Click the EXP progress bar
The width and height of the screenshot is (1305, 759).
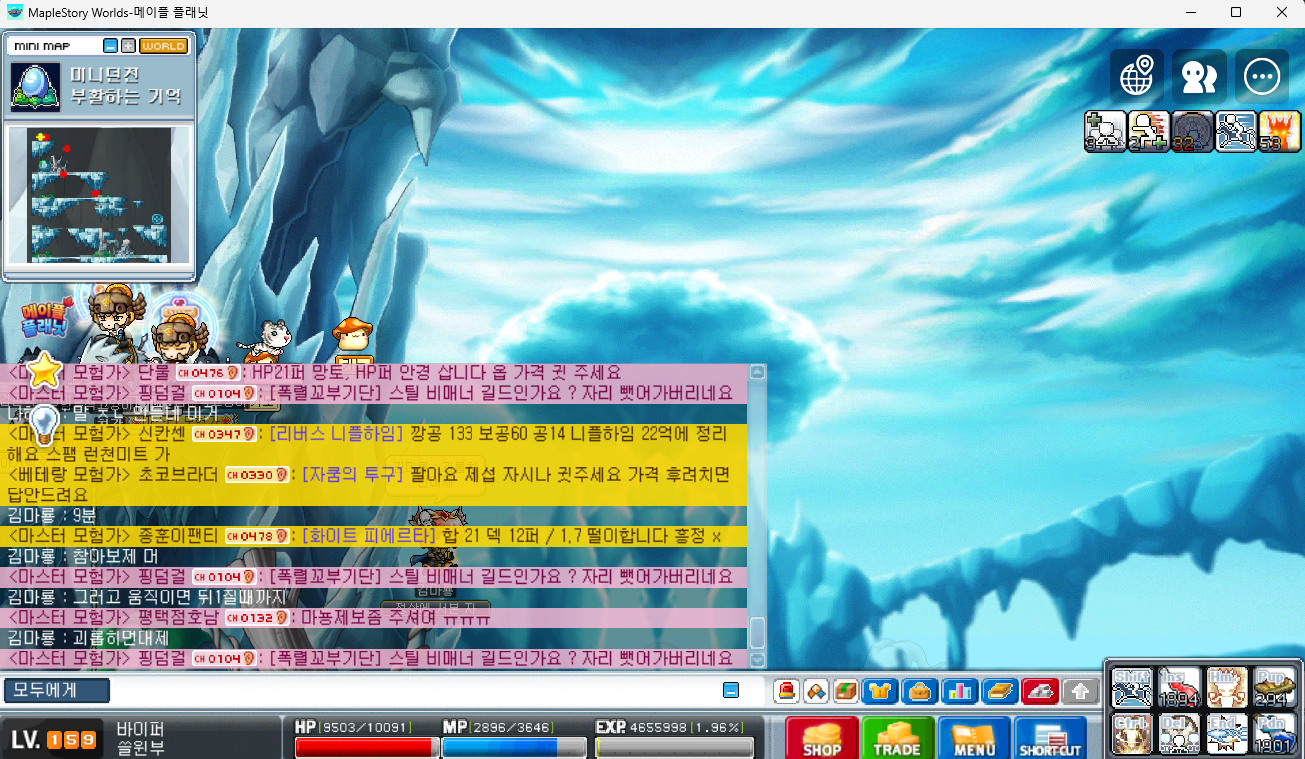[x=674, y=747]
